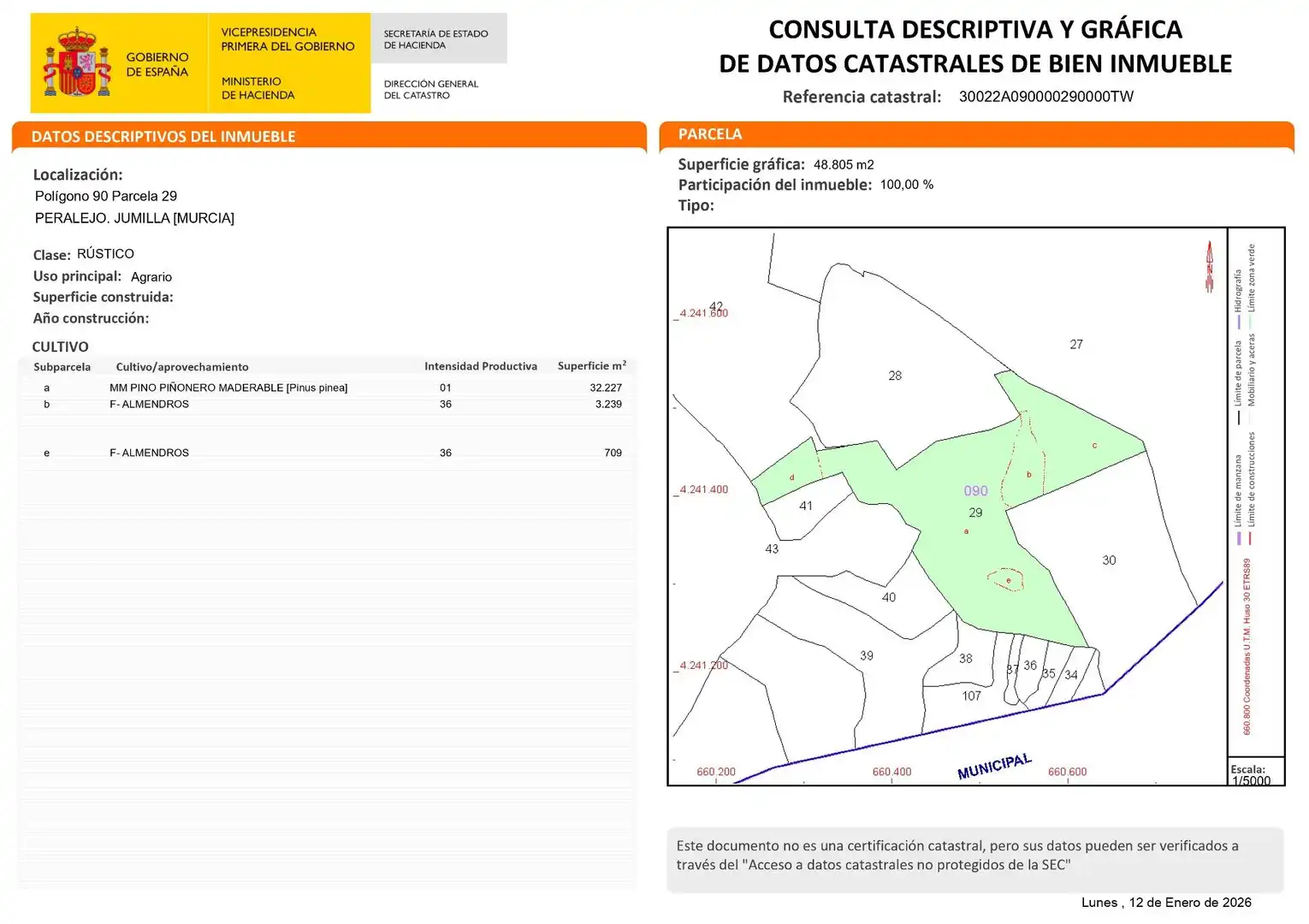The width and height of the screenshot is (1309, 924).
Task: Click the coordinate label 4.241.200
Action: click(x=703, y=665)
